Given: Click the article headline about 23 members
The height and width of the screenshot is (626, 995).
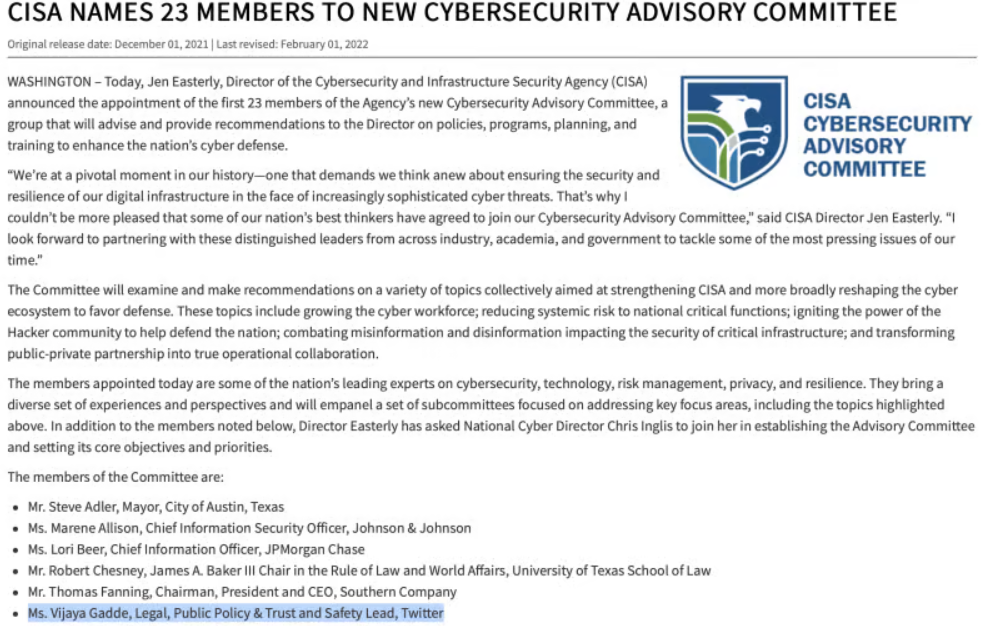Looking at the screenshot, I should [452, 14].
